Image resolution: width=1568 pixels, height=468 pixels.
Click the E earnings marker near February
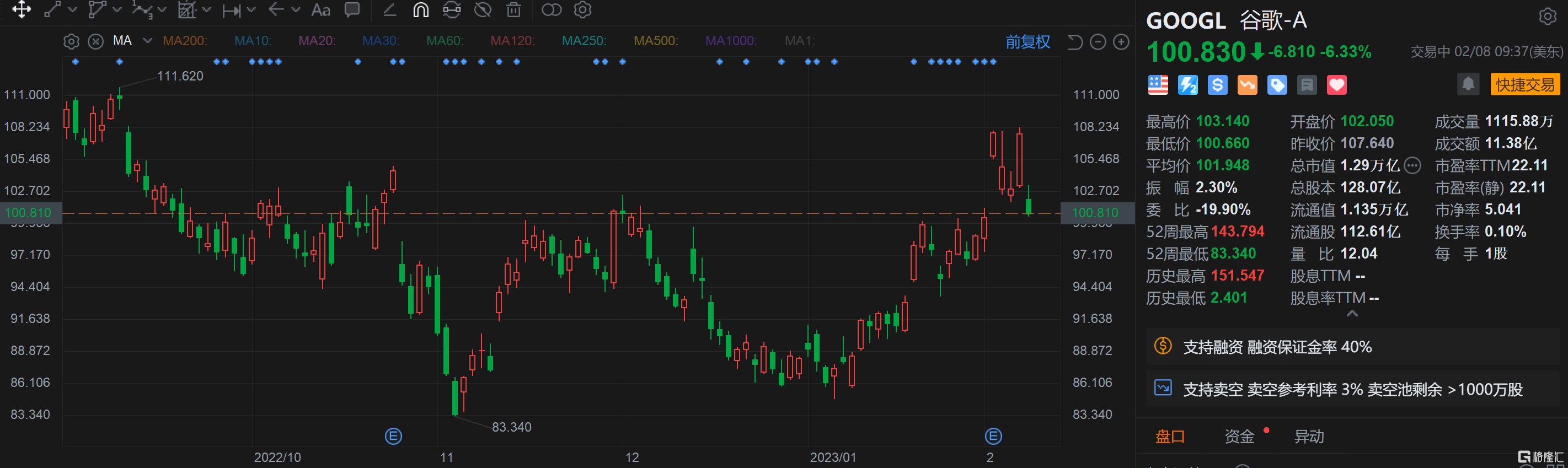[x=993, y=435]
